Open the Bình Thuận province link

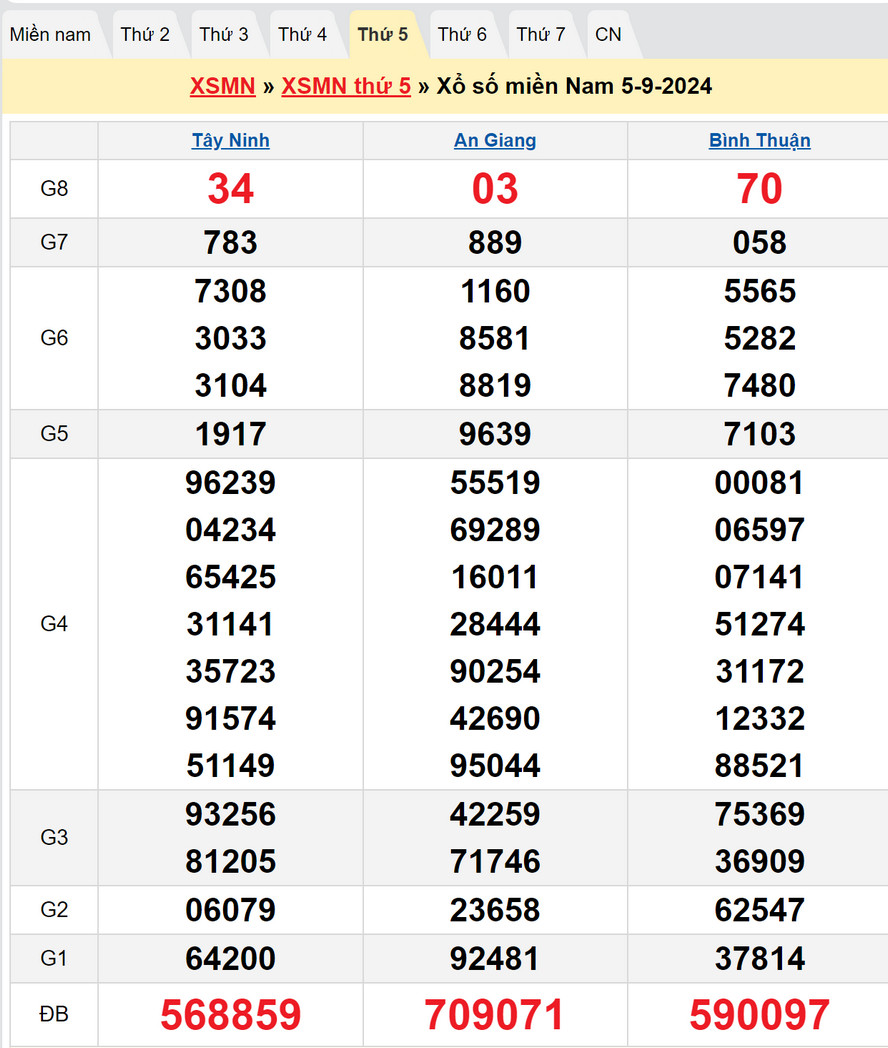[759, 141]
